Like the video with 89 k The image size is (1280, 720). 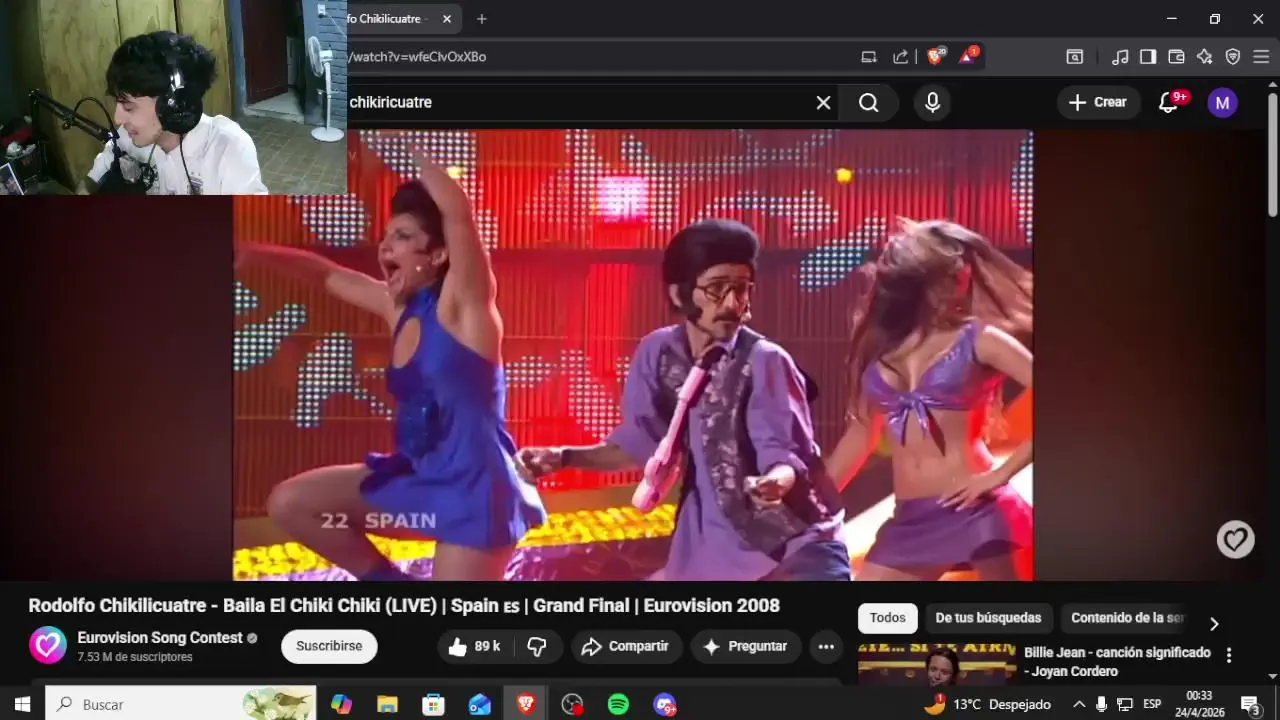(x=475, y=647)
